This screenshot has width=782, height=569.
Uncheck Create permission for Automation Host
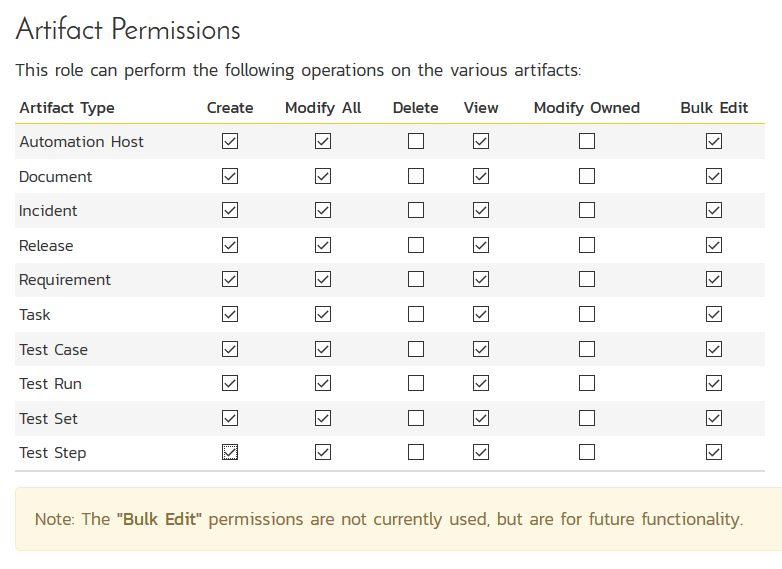pyautogui.click(x=230, y=142)
